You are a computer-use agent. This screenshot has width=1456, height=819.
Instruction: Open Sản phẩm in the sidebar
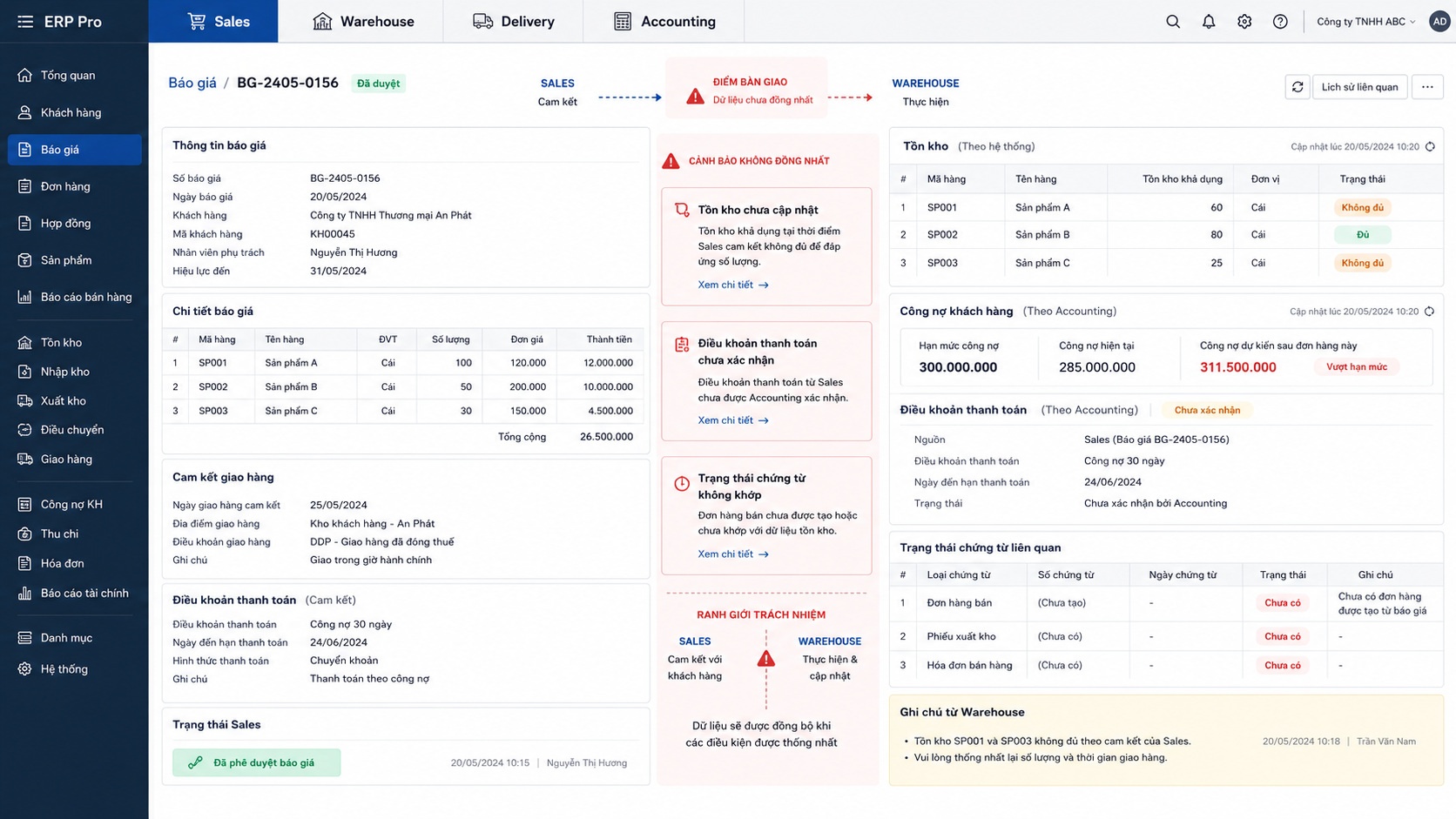(74, 260)
